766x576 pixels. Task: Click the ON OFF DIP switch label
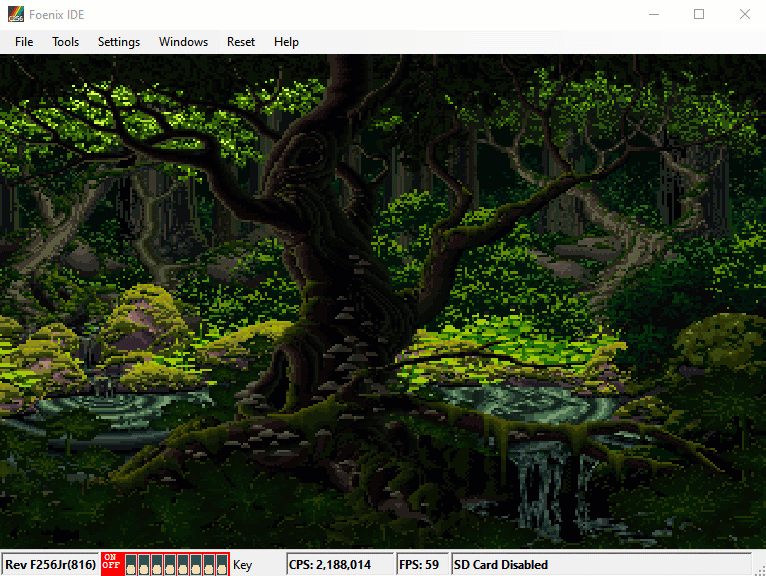click(111, 561)
